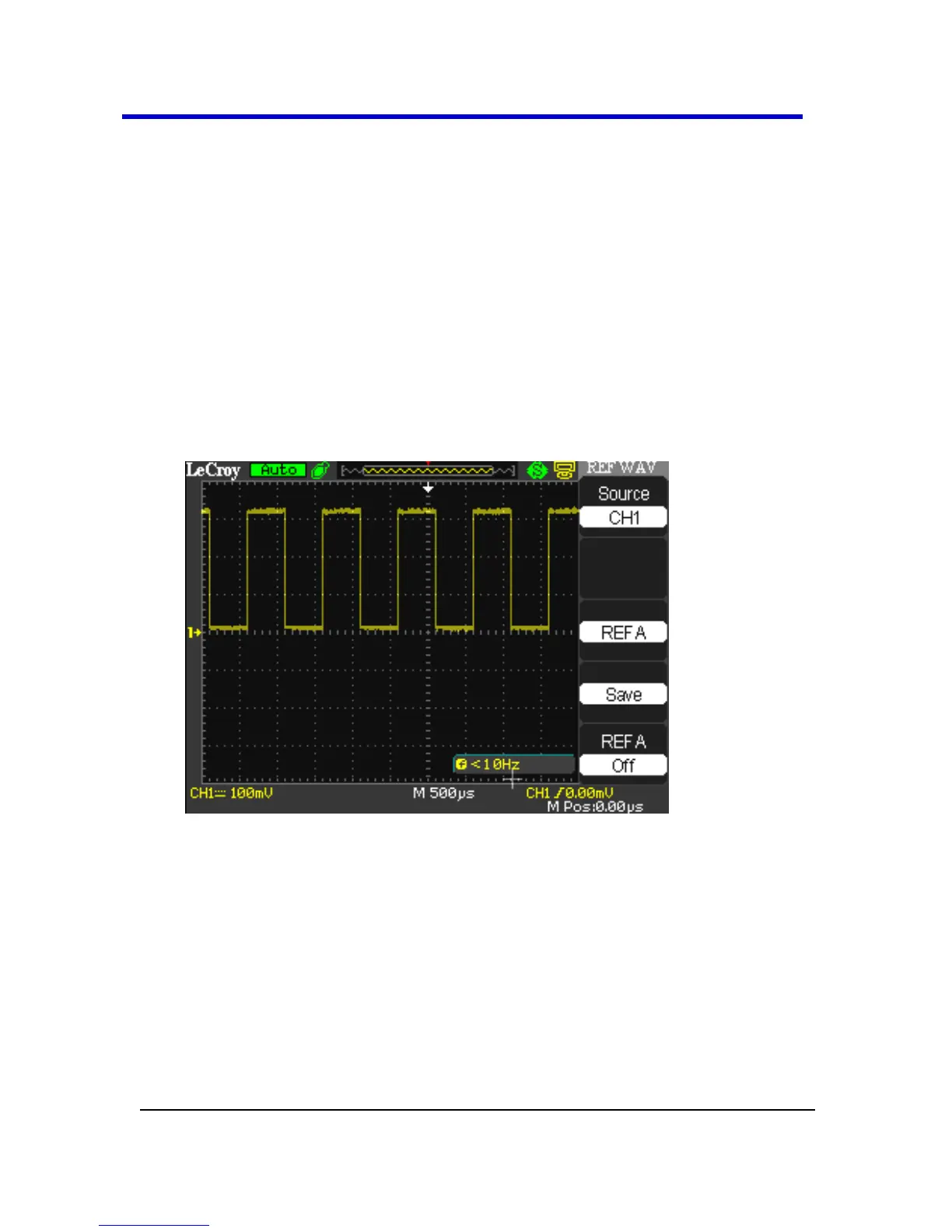Click the CH1 100mV scale readout
The height and width of the screenshot is (1232, 952).
tap(232, 793)
